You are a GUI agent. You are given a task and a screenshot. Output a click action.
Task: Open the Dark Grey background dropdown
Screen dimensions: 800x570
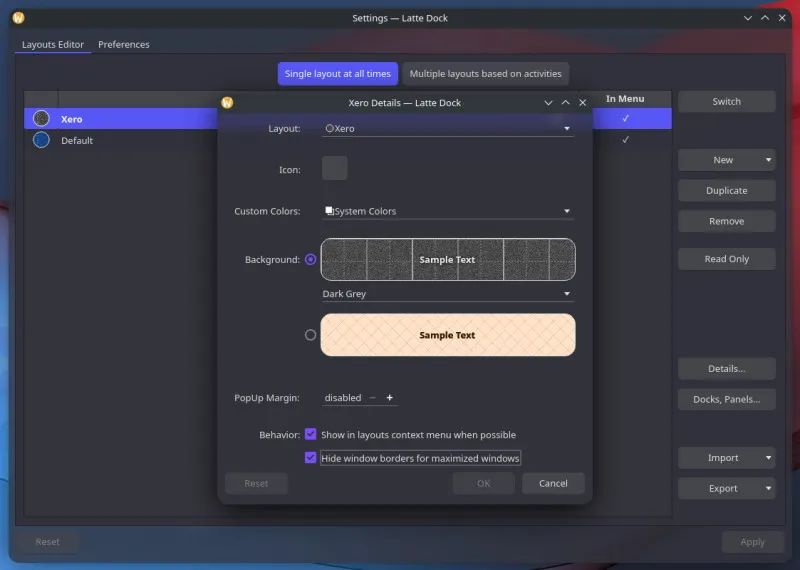point(448,294)
